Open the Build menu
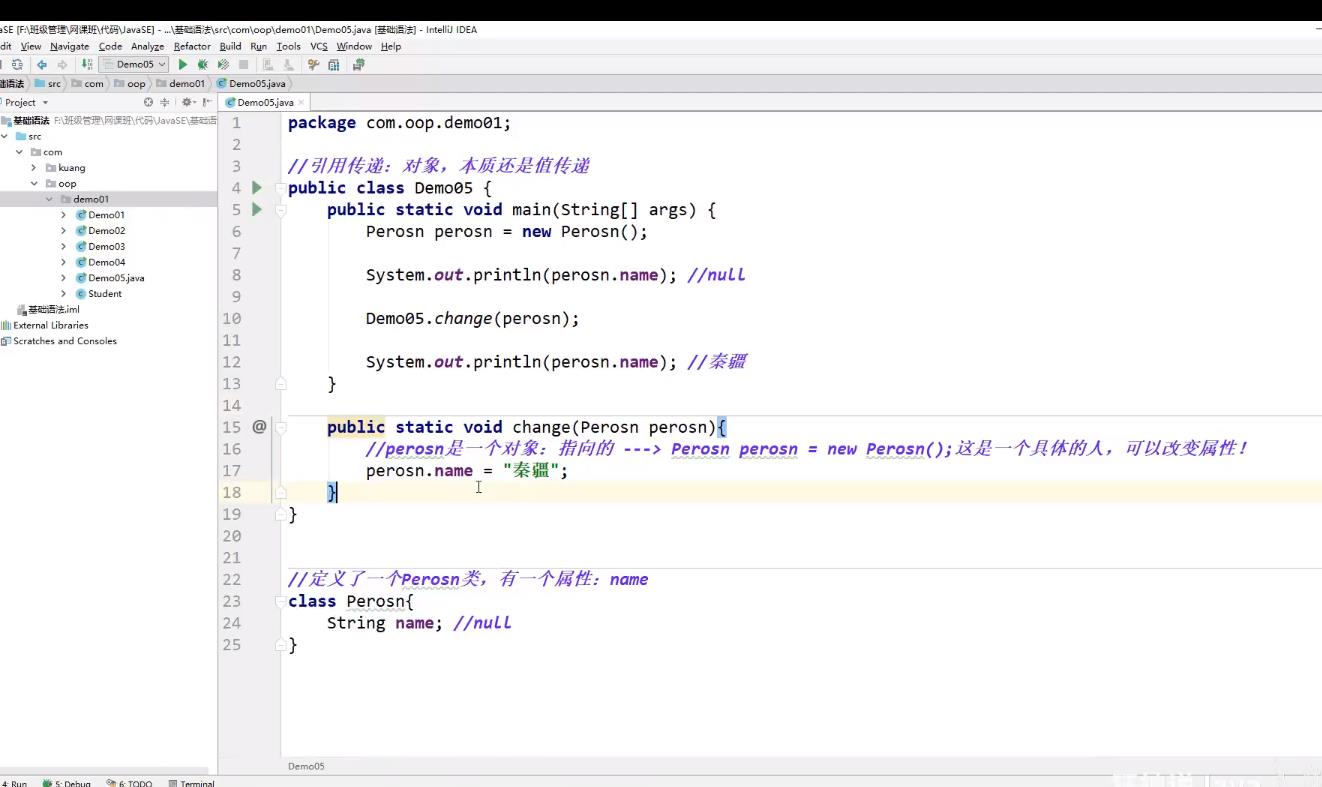 point(230,46)
